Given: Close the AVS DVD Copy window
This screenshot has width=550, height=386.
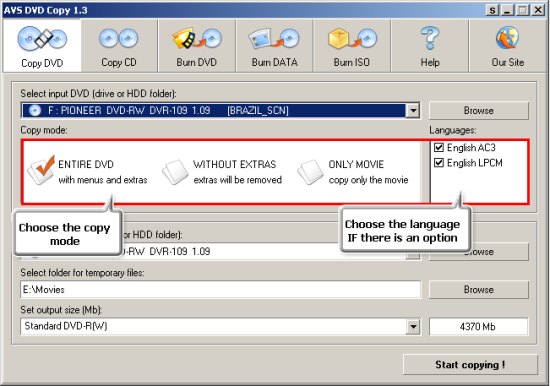Looking at the screenshot, I should click(538, 10).
